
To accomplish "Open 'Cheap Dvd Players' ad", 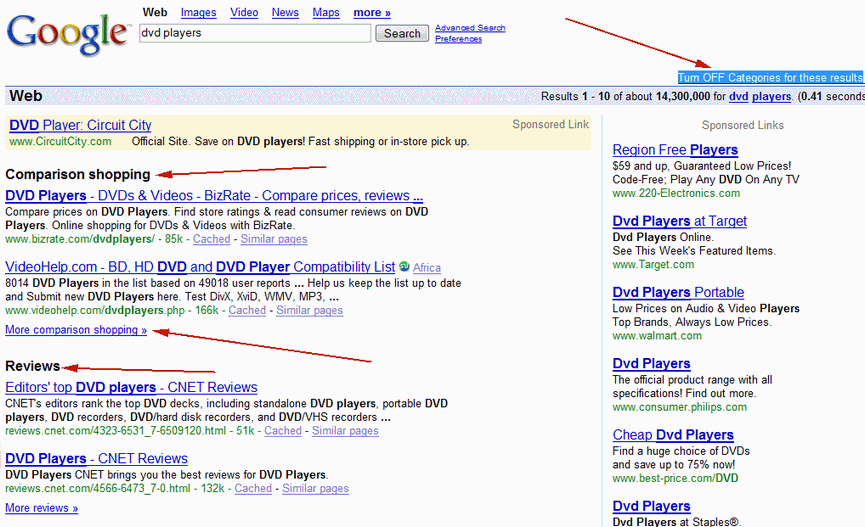I will [673, 435].
